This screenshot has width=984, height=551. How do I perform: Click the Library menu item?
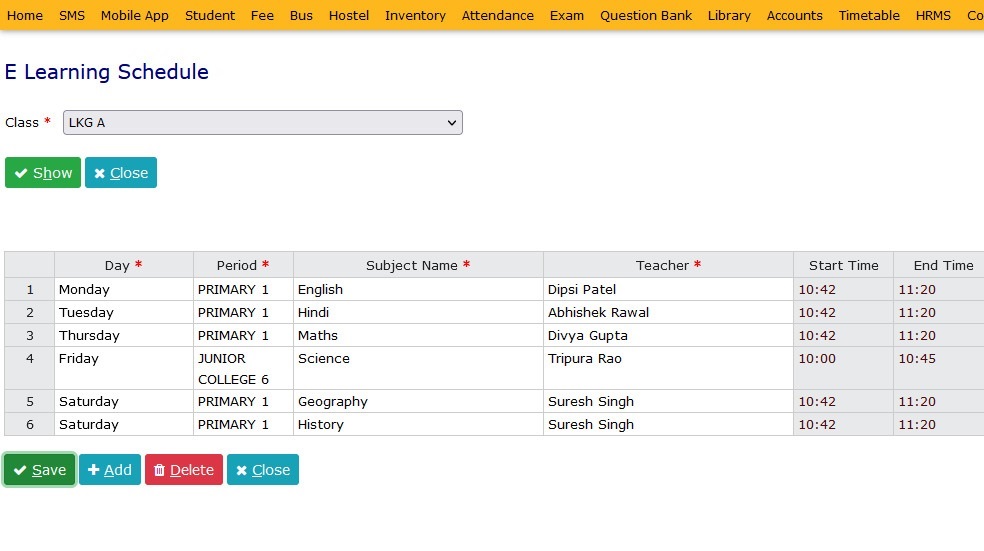pyautogui.click(x=729, y=15)
